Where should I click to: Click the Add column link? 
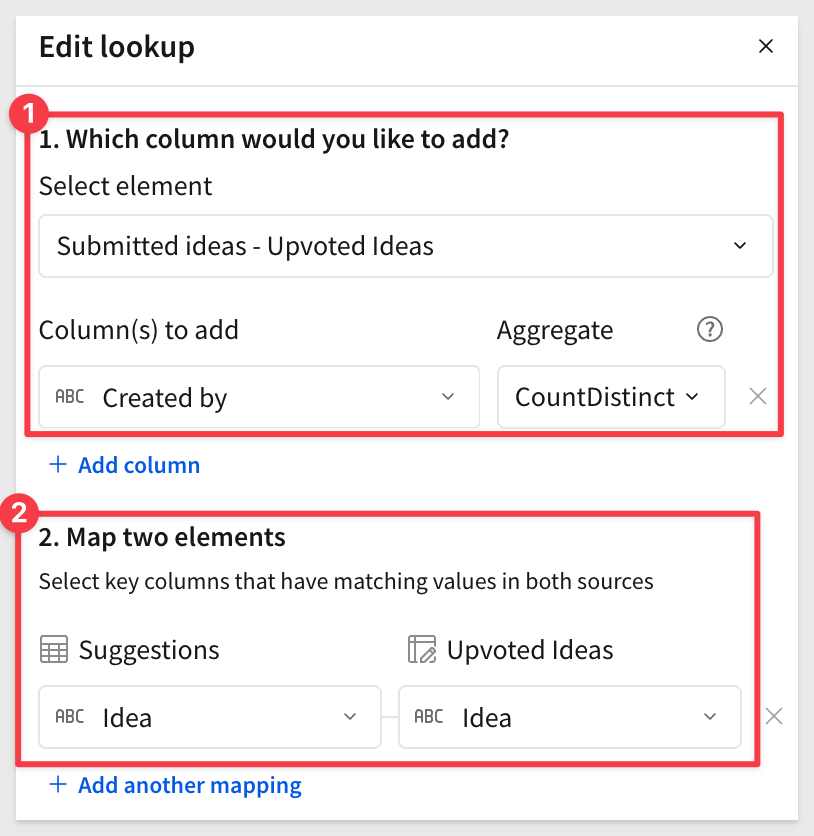139,465
